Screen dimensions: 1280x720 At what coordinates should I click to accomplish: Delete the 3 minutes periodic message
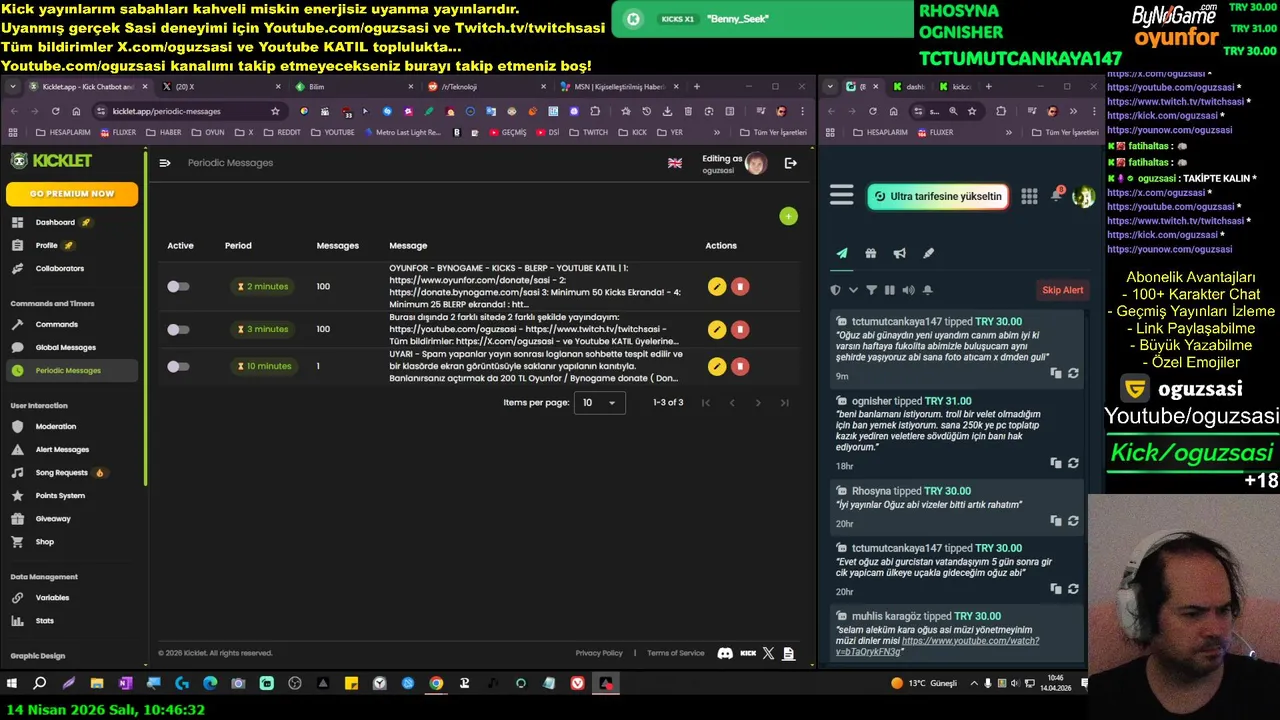click(x=740, y=329)
